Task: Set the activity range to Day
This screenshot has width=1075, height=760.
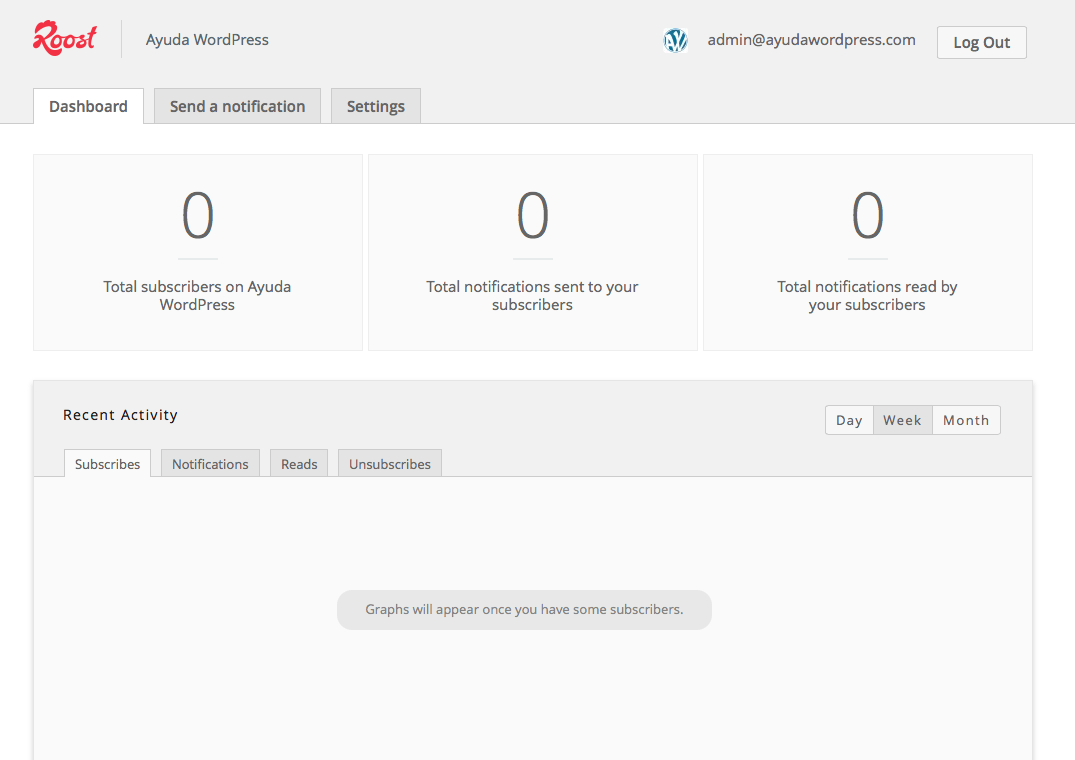Action: coord(849,420)
